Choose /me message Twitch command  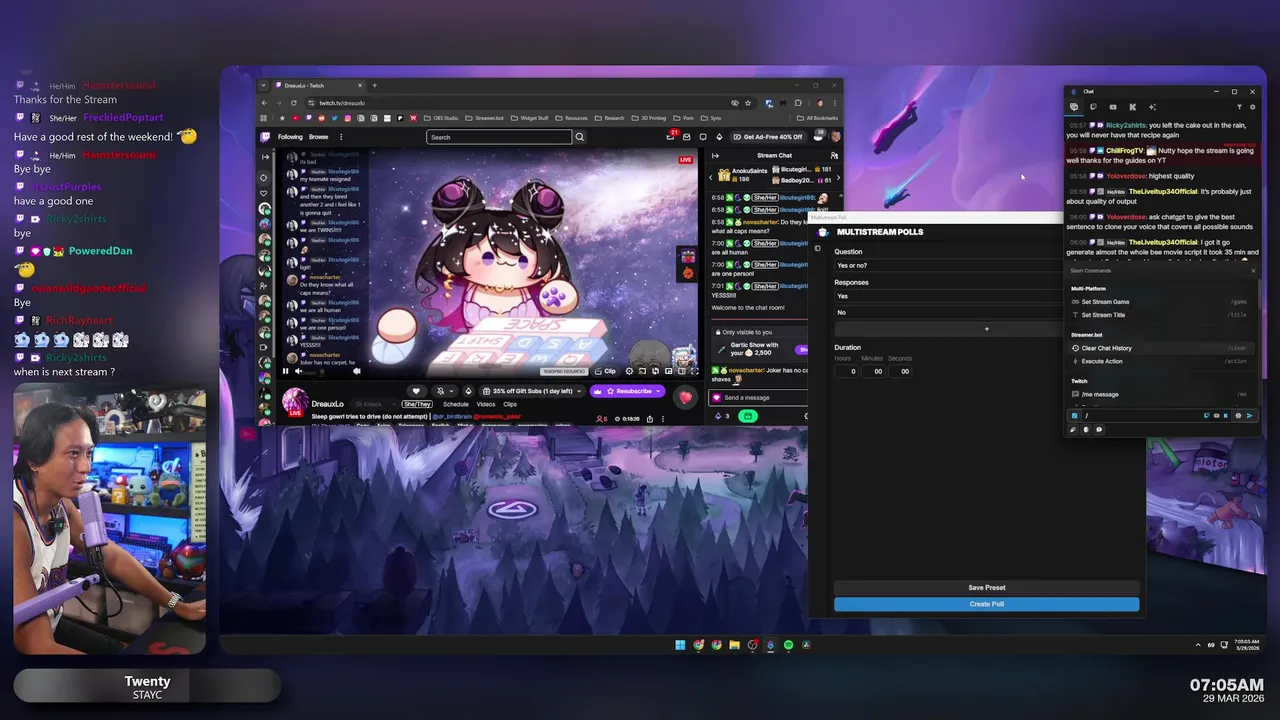pos(1160,394)
